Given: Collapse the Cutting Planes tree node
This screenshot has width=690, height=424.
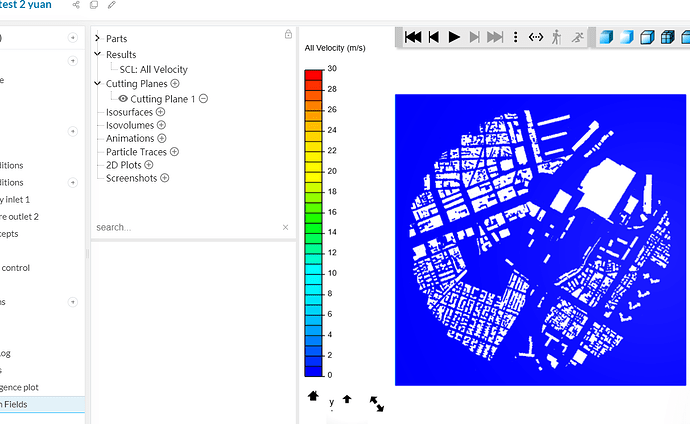Looking at the screenshot, I should pos(98,84).
